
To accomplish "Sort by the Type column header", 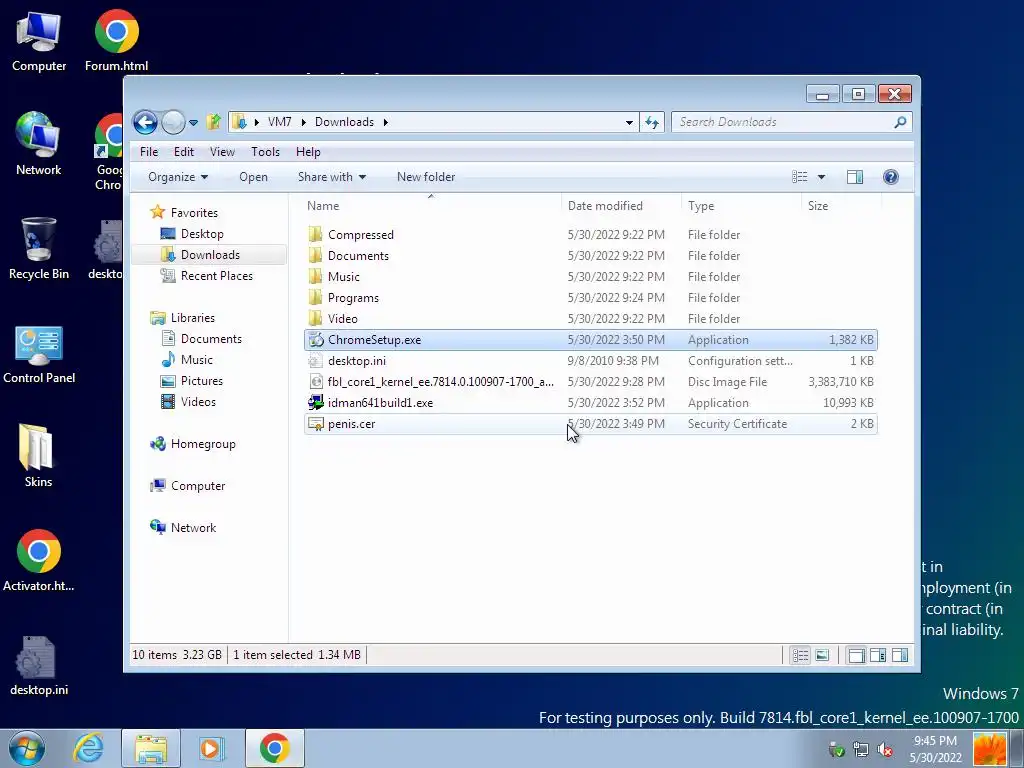I will pos(741,206).
